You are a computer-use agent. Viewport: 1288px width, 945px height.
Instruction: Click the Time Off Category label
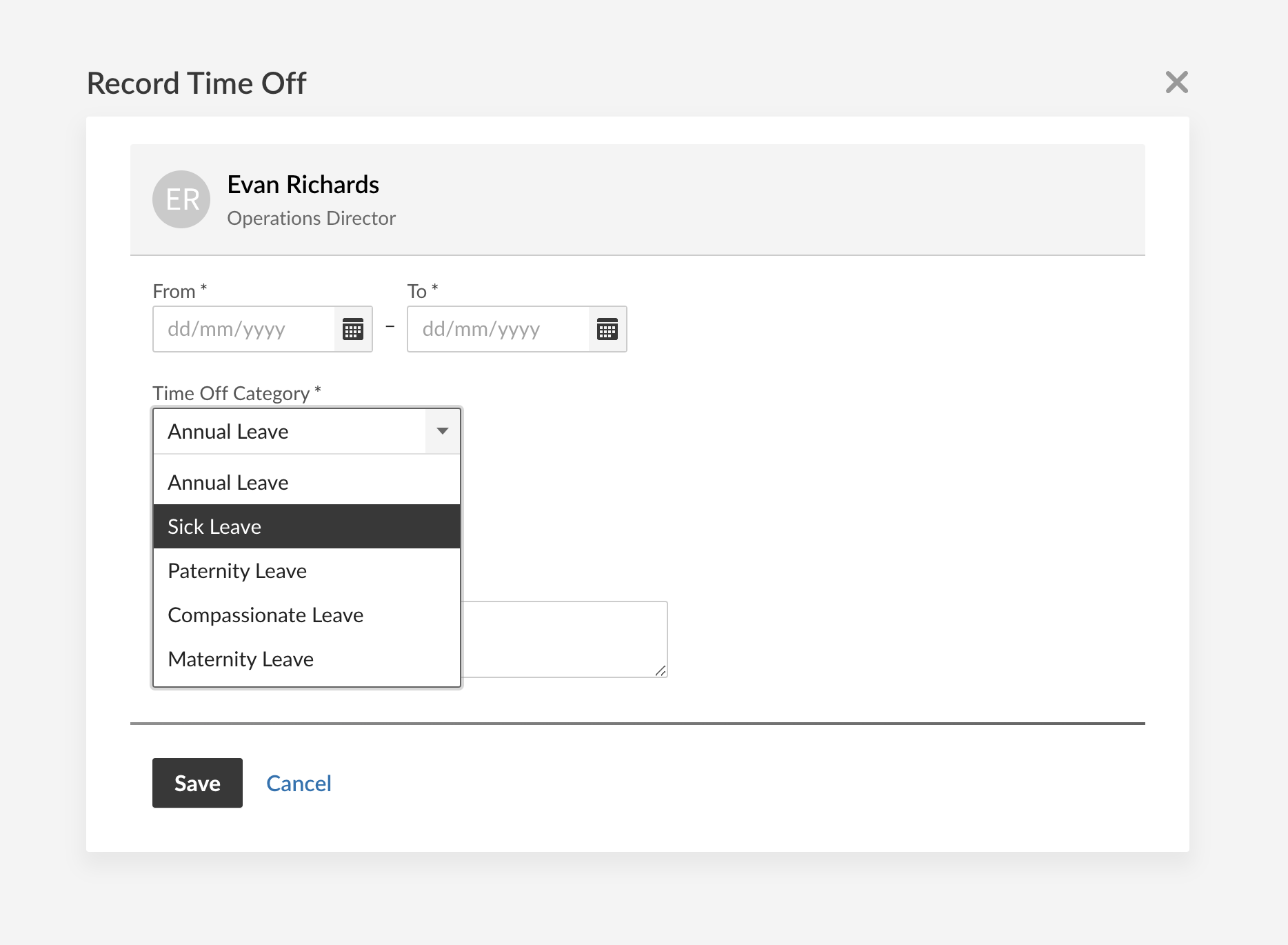click(231, 393)
